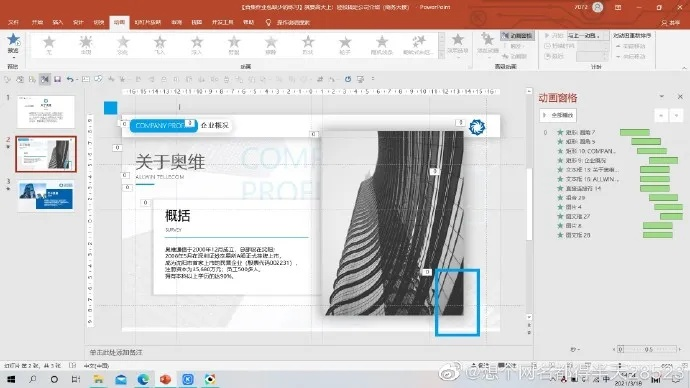Switch to the 幻灯片放映 (Slide Show) tab

click(x=148, y=22)
